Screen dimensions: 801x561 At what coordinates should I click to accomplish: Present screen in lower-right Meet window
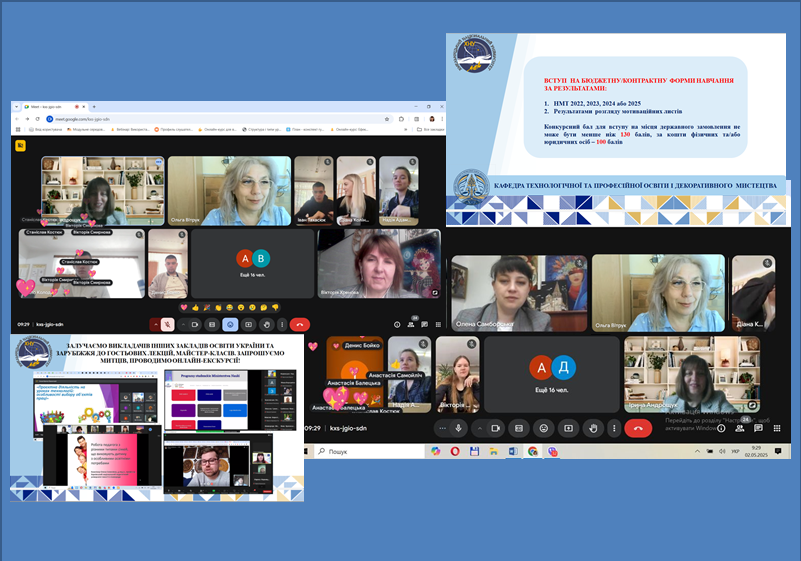(x=568, y=428)
